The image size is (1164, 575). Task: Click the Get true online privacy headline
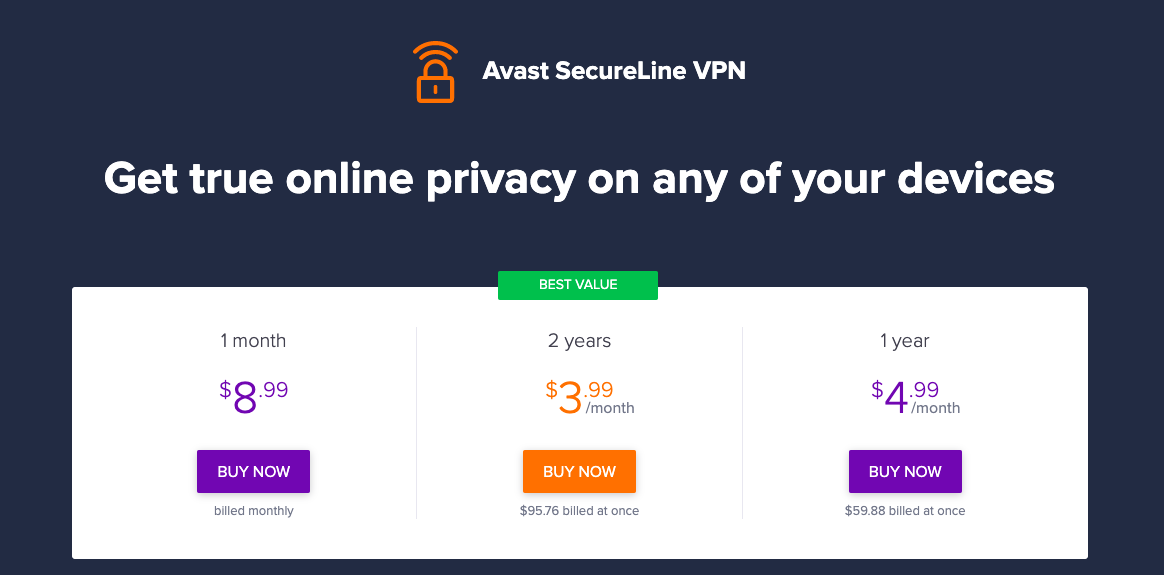579,179
